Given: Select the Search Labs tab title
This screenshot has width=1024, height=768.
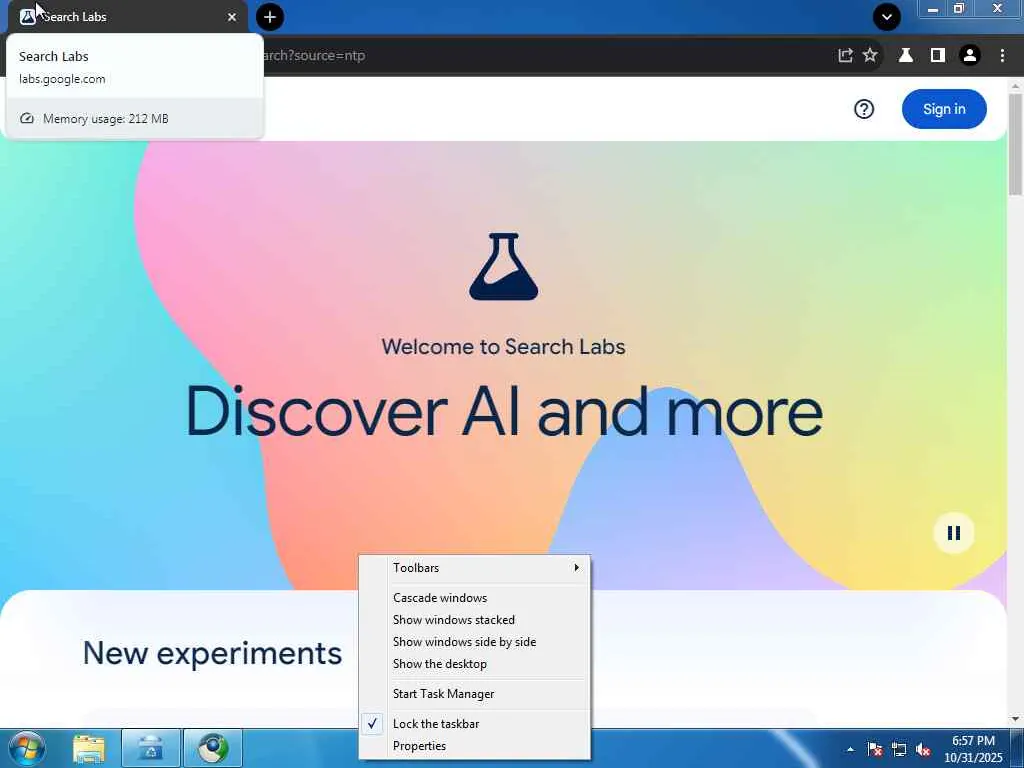Looking at the screenshot, I should 74,17.
